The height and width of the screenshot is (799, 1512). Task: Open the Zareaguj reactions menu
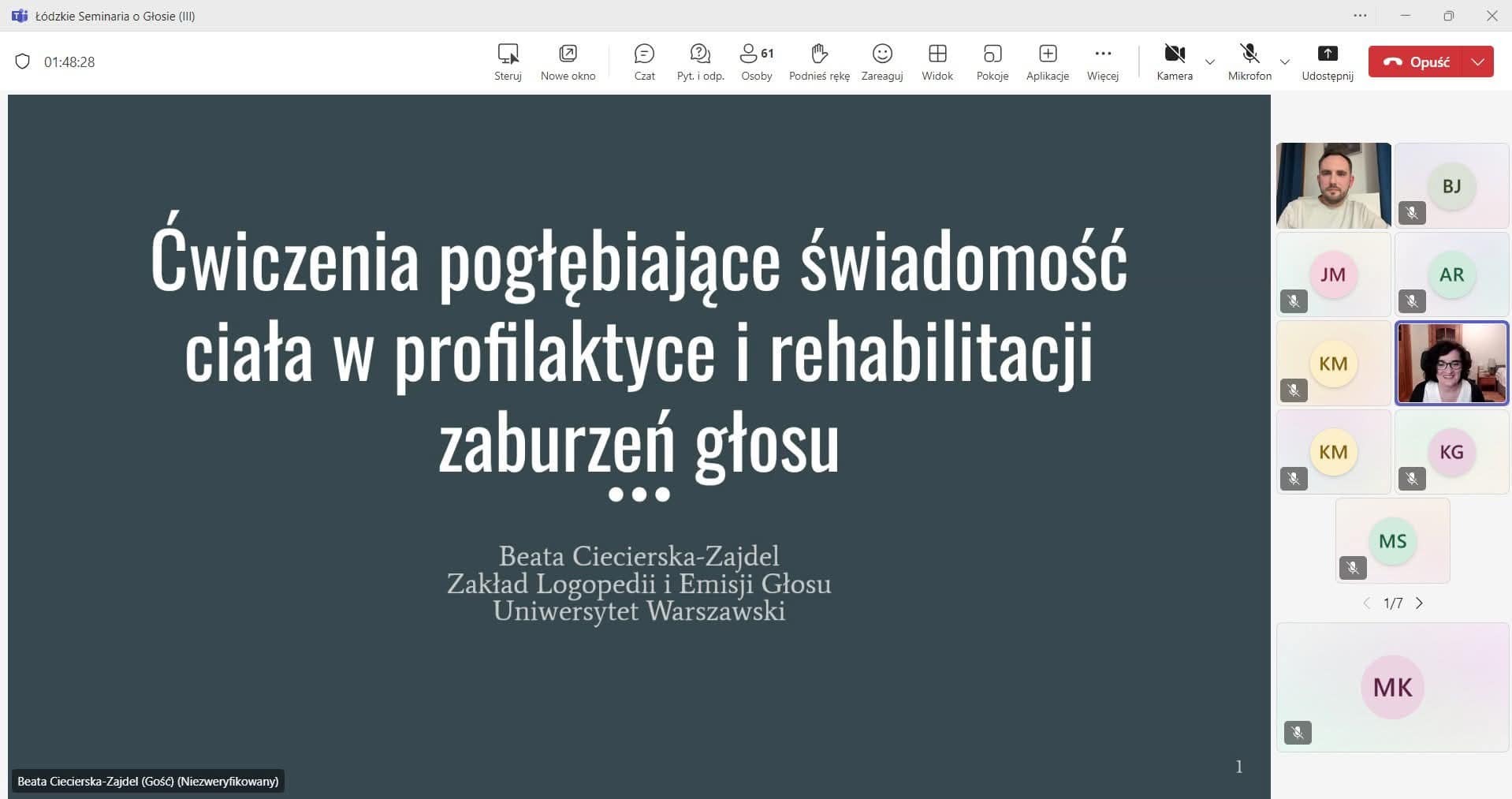click(881, 62)
